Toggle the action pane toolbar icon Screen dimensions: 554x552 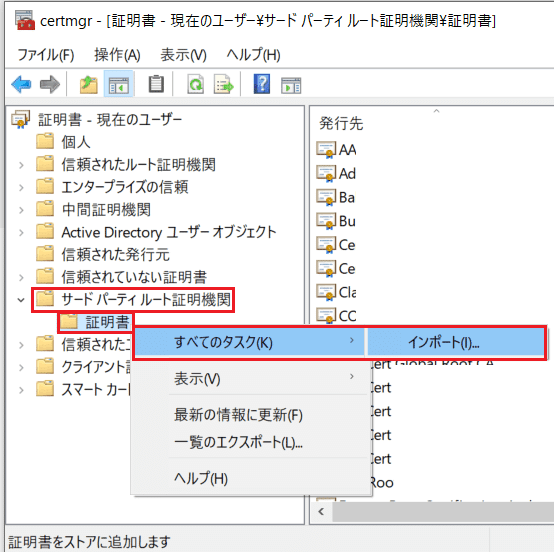[x=291, y=85]
